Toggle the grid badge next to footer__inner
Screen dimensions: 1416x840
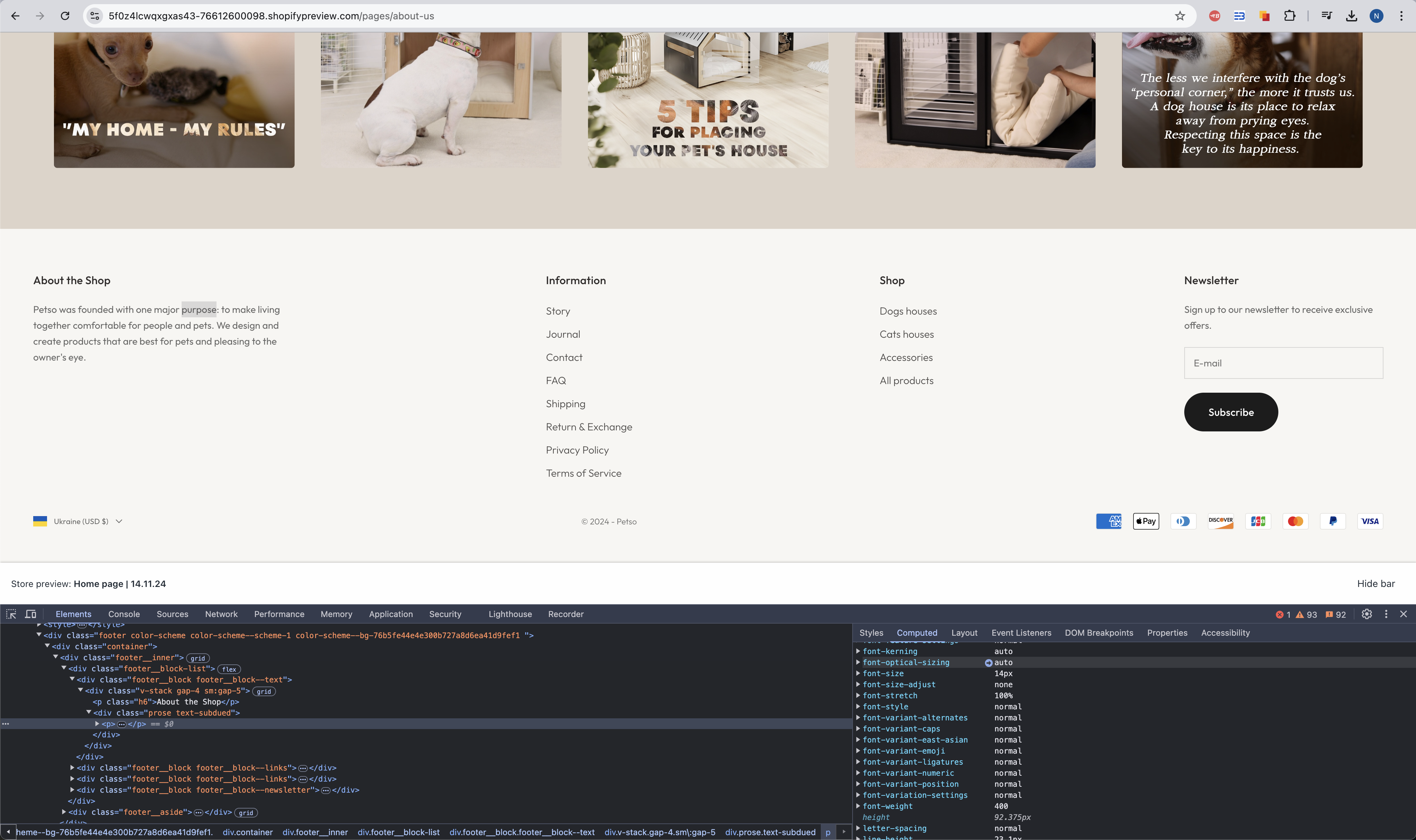coord(197,658)
